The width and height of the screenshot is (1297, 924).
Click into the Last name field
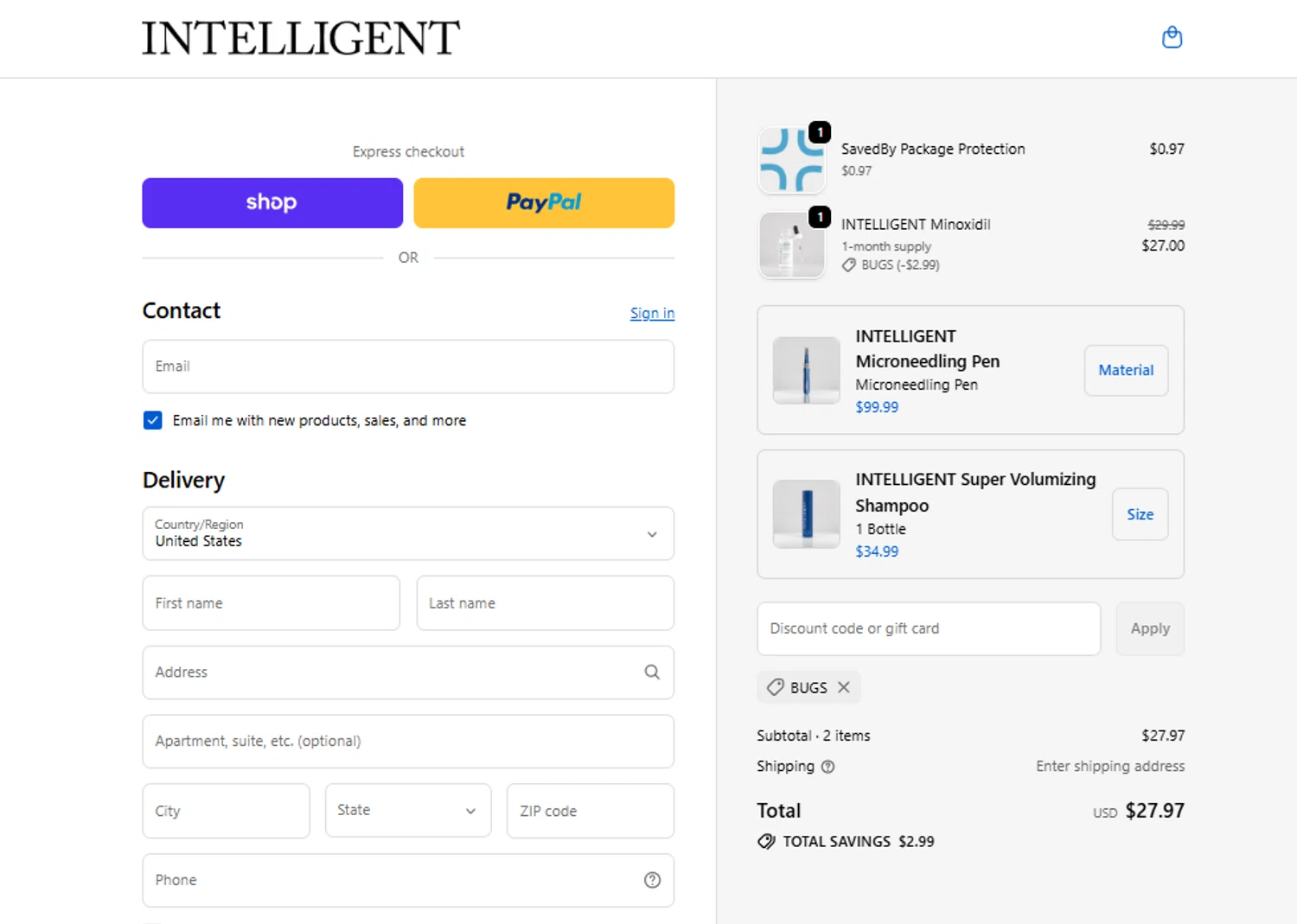[x=545, y=603]
